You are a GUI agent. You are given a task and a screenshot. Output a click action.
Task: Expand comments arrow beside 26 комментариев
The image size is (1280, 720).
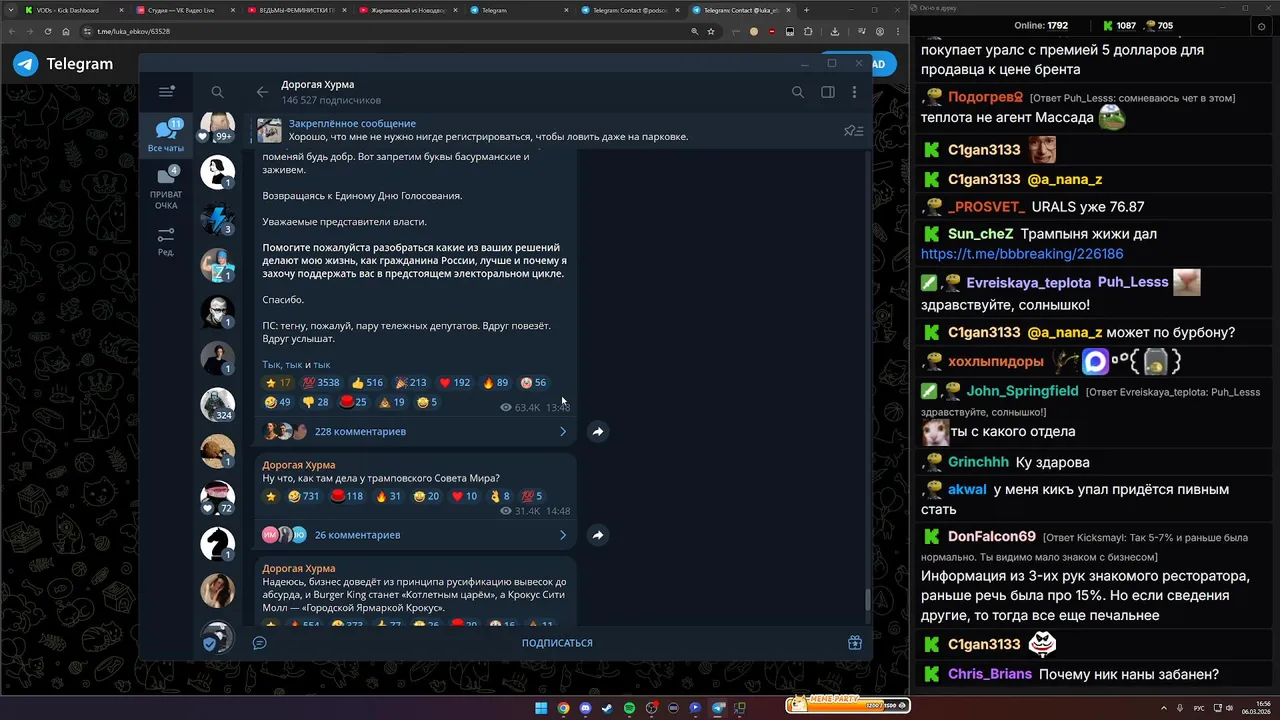click(x=562, y=535)
